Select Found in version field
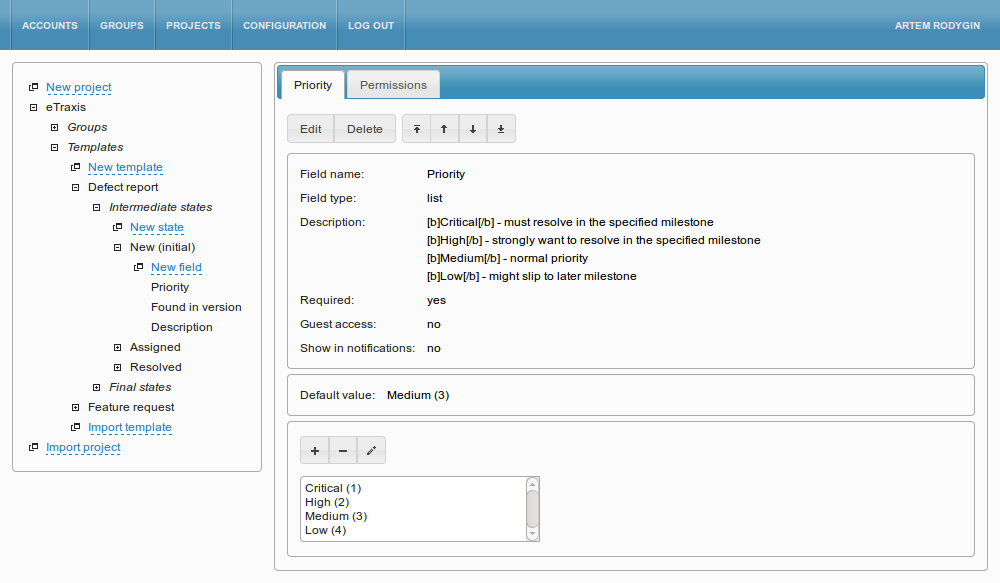Screen dimensions: 1000x583 (196, 307)
